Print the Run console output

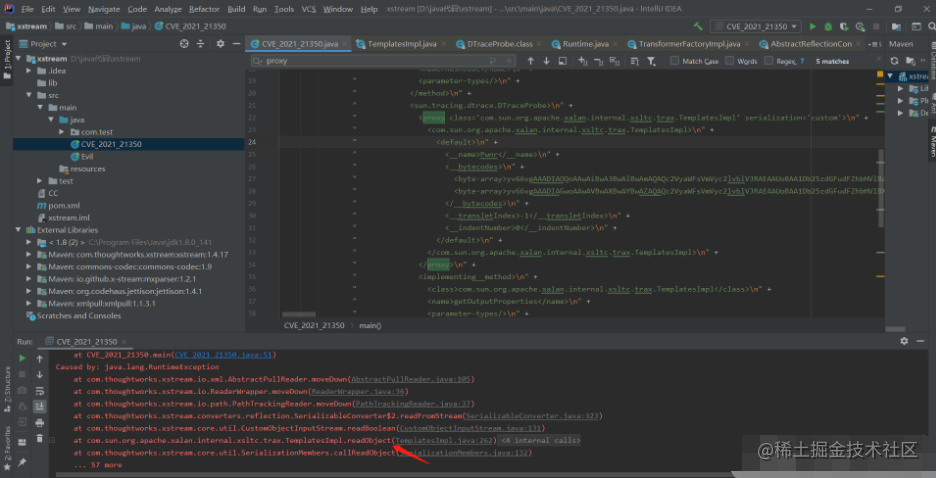(39, 423)
